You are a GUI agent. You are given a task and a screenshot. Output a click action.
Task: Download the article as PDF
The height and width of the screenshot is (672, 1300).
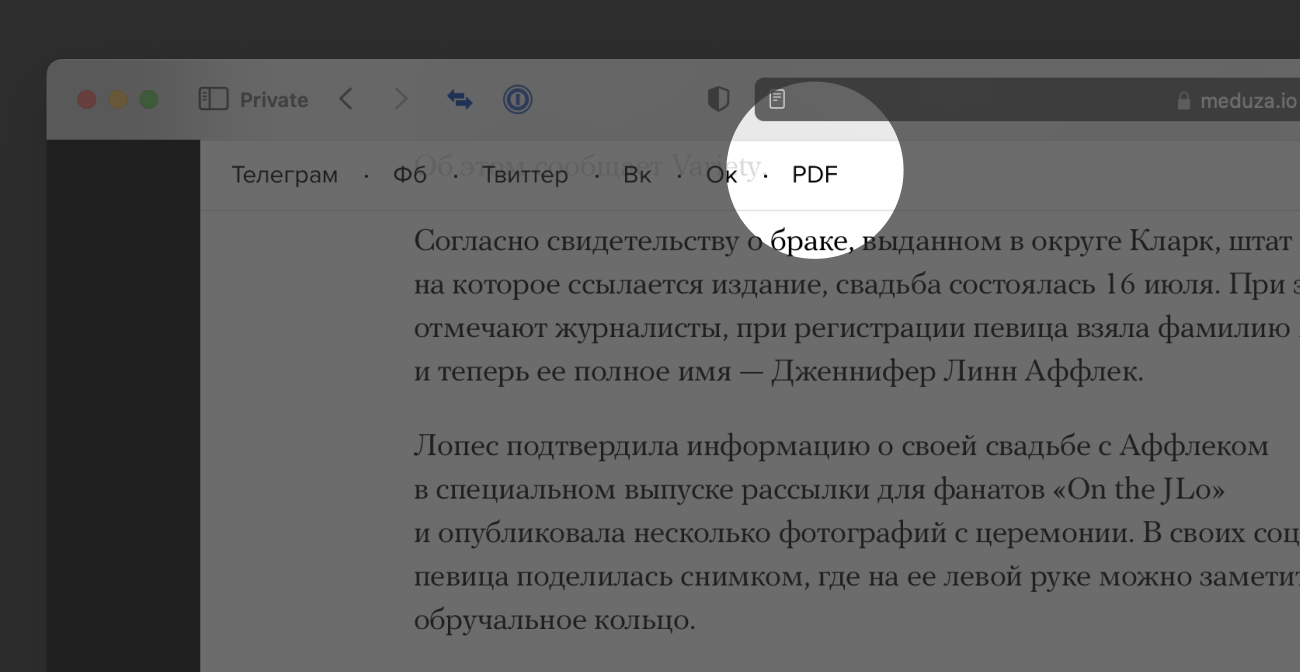(814, 175)
